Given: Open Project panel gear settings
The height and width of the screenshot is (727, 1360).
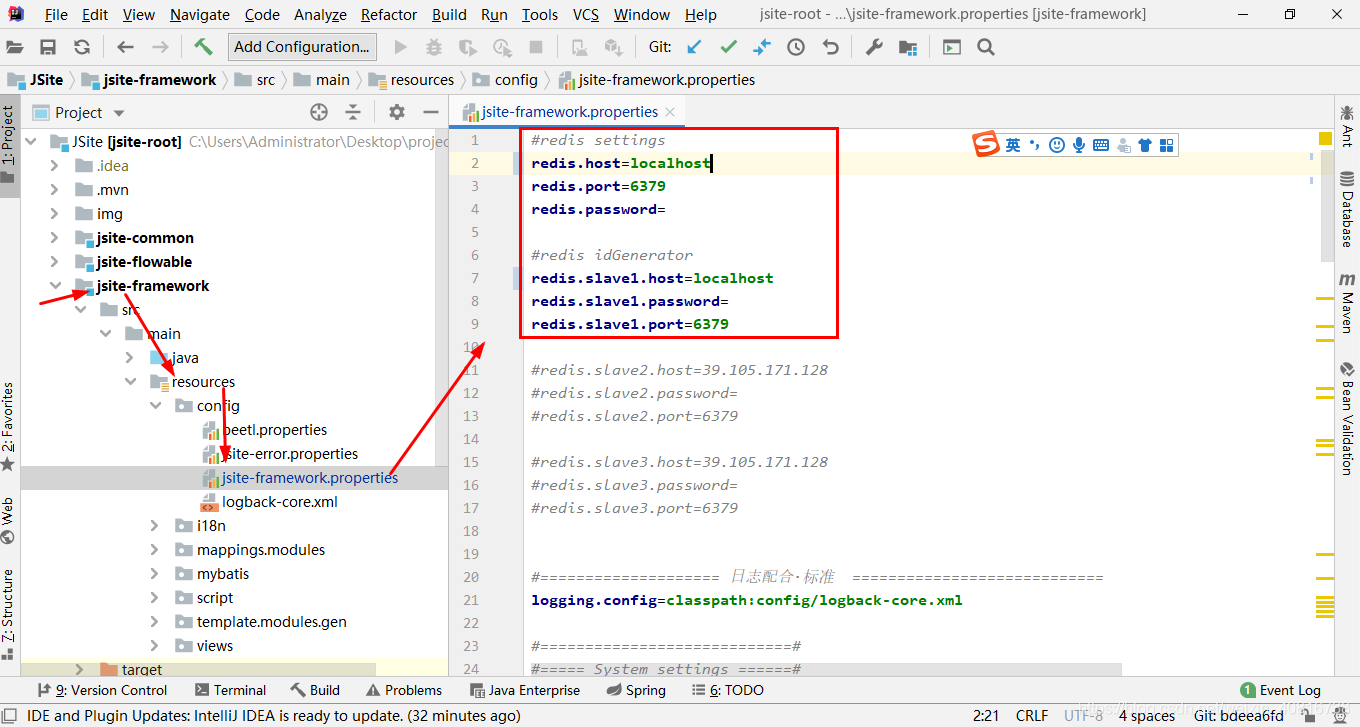Looking at the screenshot, I should [397, 112].
